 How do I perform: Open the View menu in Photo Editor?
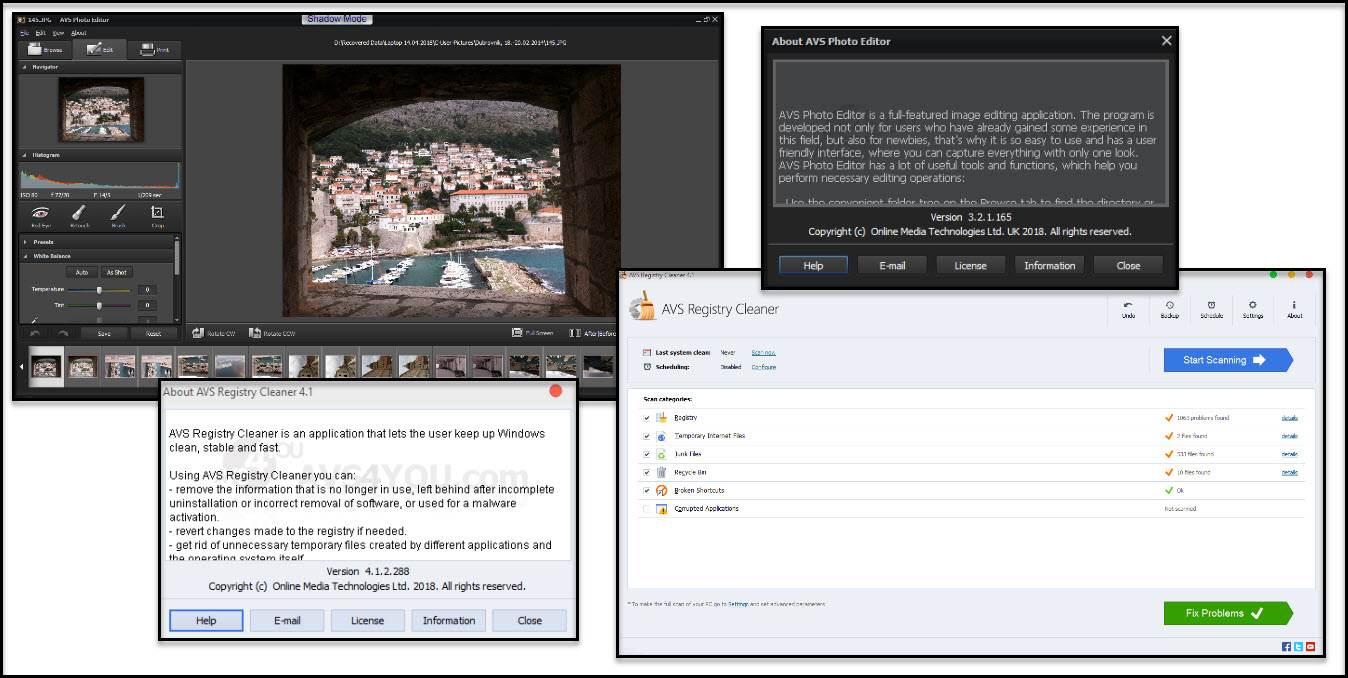59,33
